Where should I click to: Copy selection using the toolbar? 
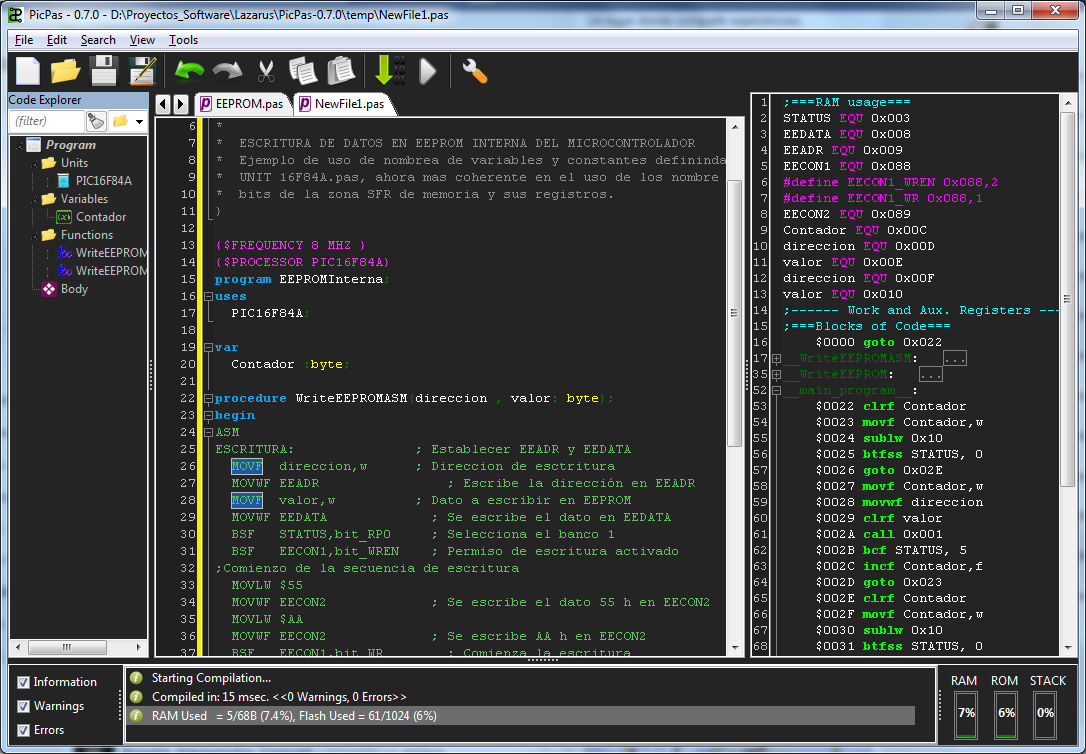tap(303, 71)
